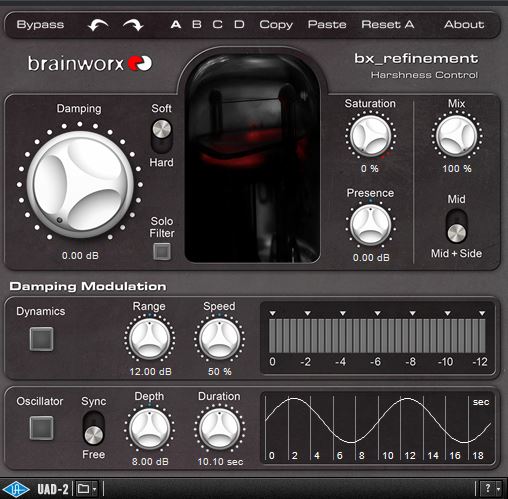Click the Speed value 50 %

[x=220, y=371]
